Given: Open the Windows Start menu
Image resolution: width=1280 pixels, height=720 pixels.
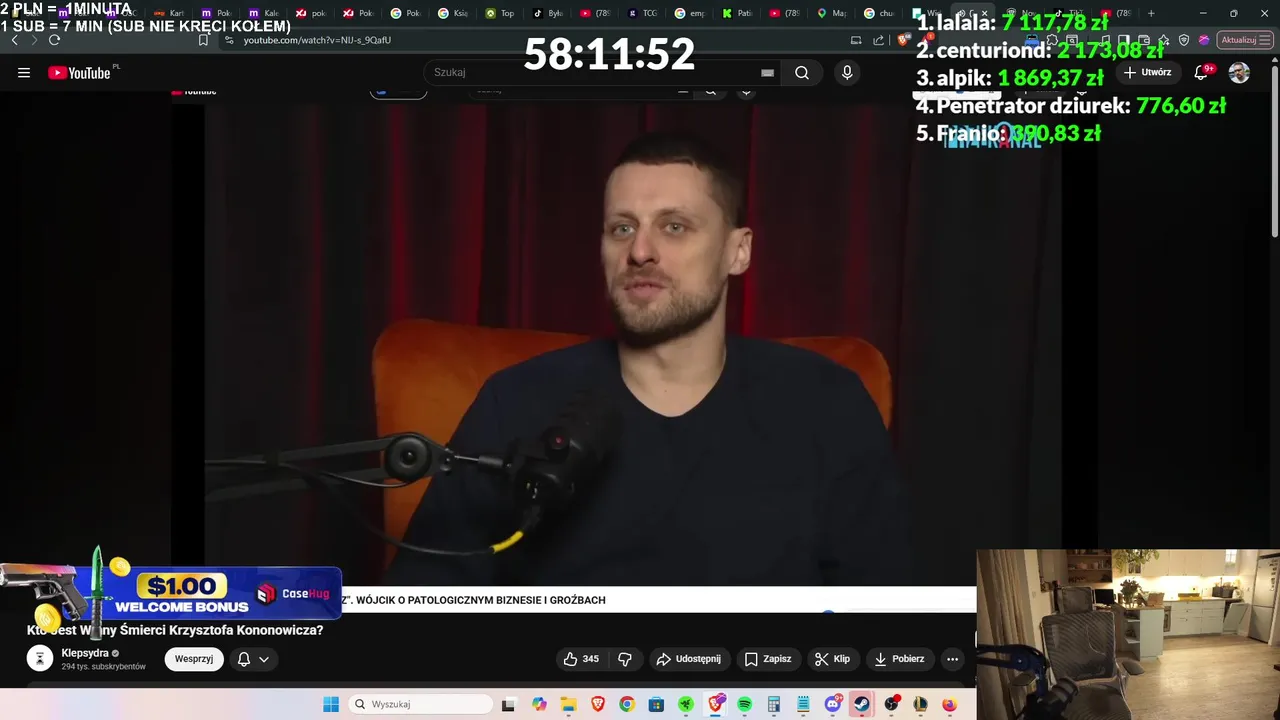Looking at the screenshot, I should click(331, 704).
